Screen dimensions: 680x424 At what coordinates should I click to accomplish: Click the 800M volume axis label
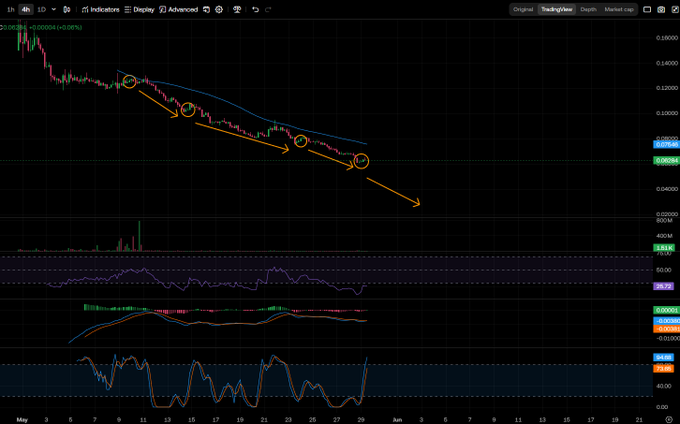pos(664,221)
